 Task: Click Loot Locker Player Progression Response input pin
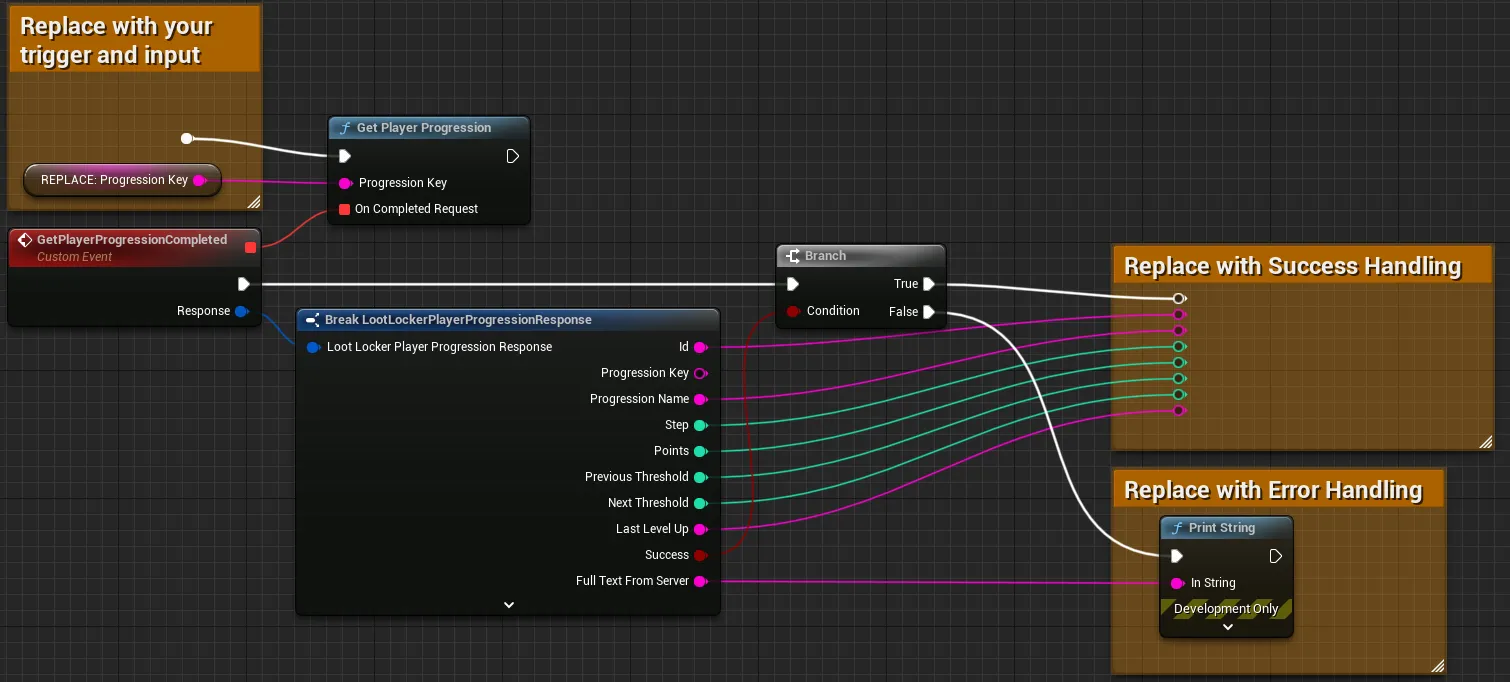point(313,347)
